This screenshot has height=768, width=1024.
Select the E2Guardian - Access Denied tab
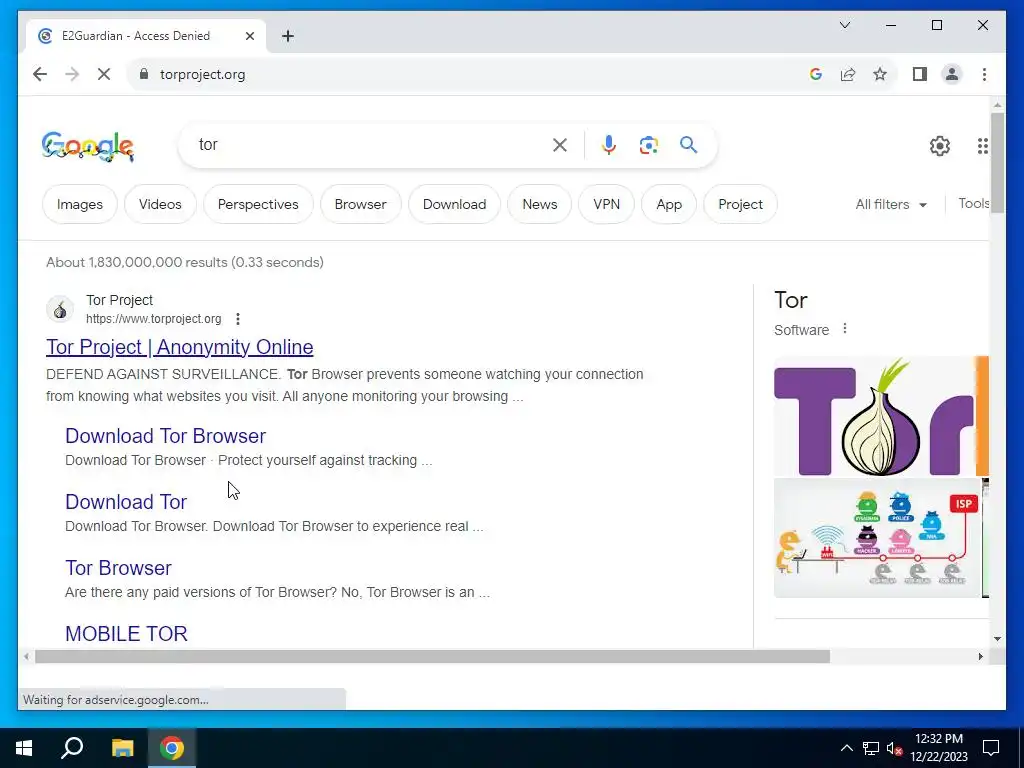[146, 36]
